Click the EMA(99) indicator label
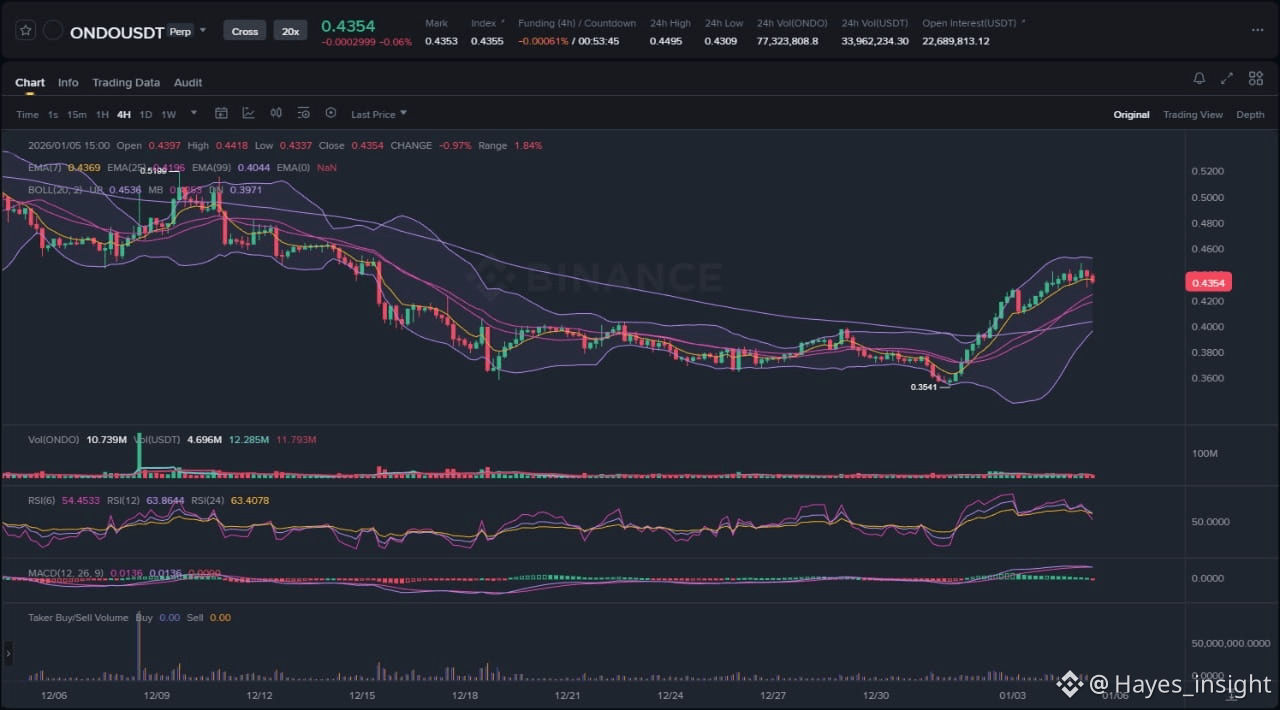This screenshot has height=710, width=1280. [x=213, y=168]
